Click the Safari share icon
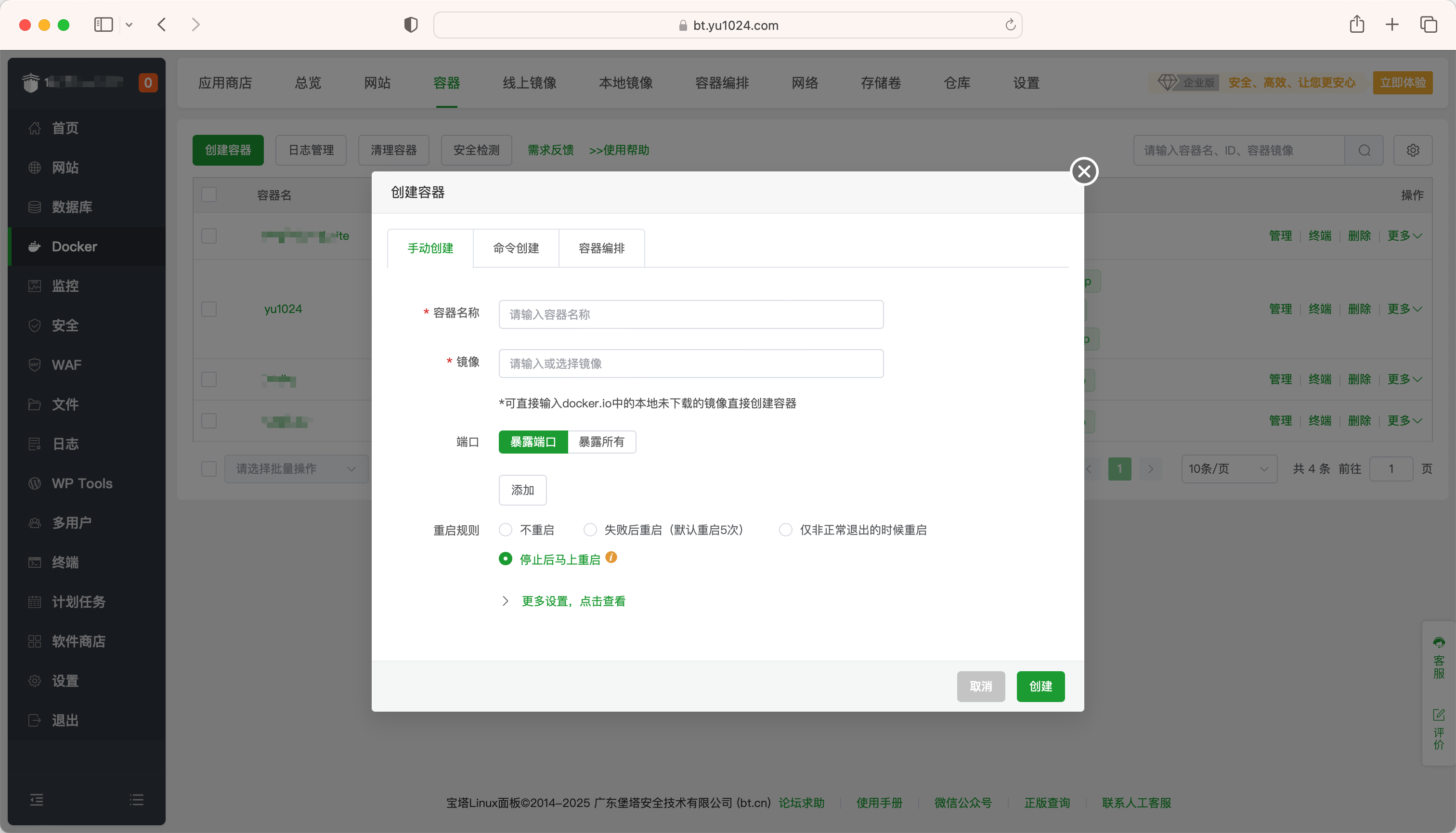Screen dimensions: 1456x833 (x=1356, y=25)
